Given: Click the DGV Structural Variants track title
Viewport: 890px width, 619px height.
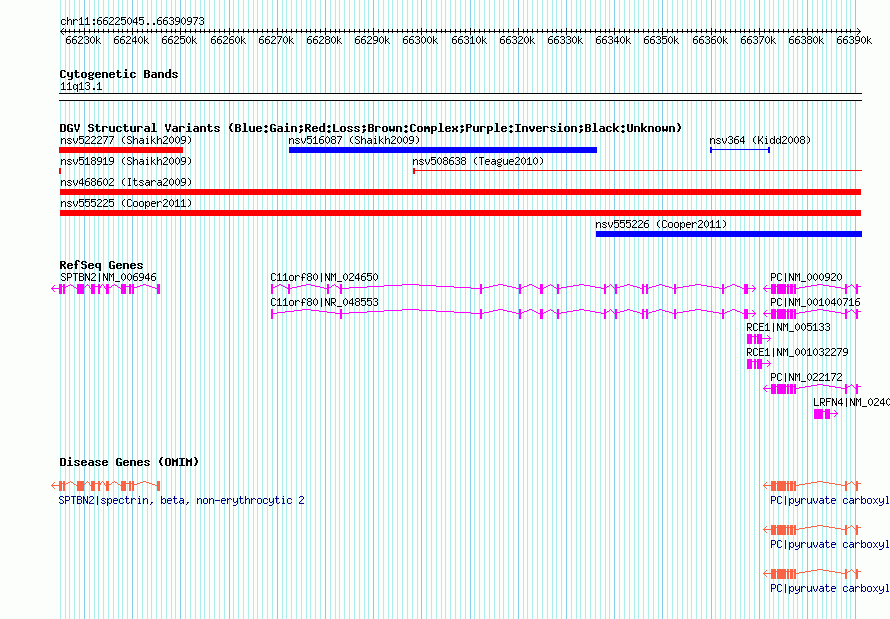Looking at the screenshot, I should 371,128.
